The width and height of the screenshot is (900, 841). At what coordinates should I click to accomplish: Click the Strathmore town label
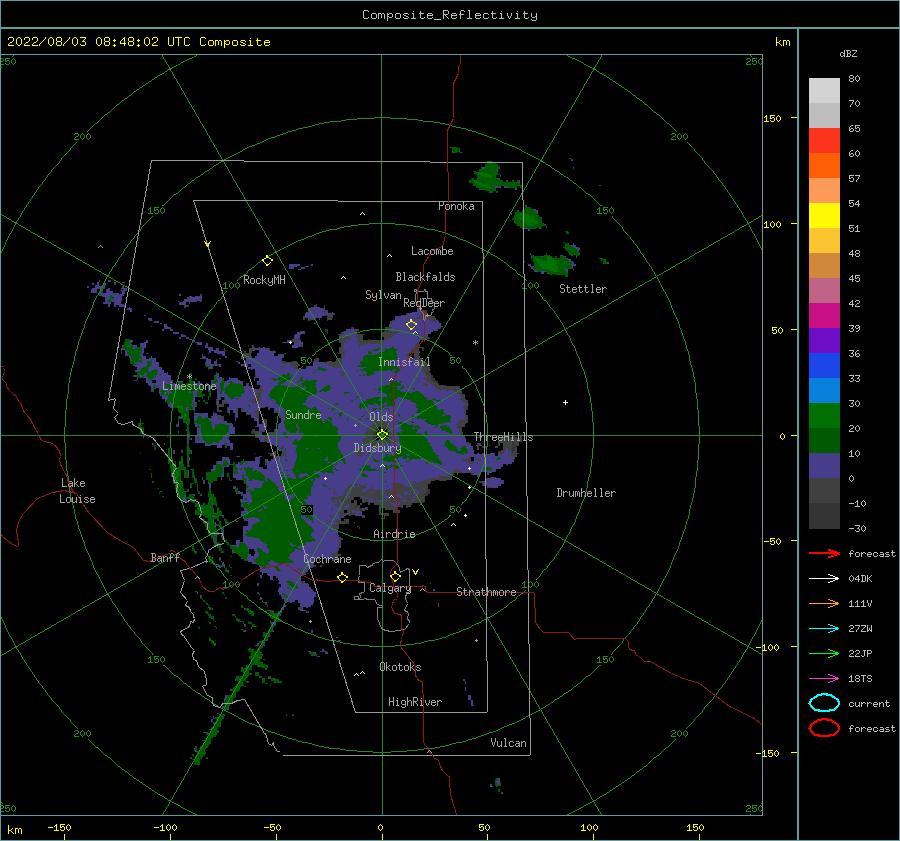pos(486,592)
